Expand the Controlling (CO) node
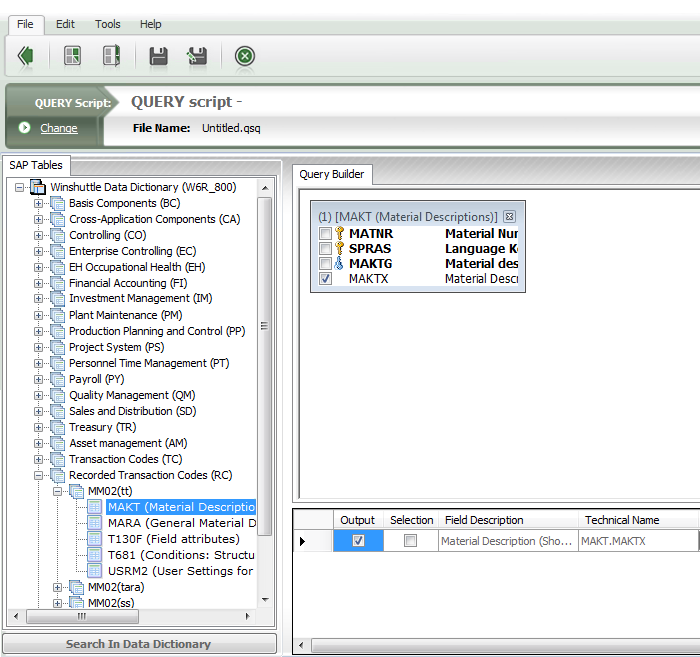Viewport: 700px width, 657px height. click(38, 236)
